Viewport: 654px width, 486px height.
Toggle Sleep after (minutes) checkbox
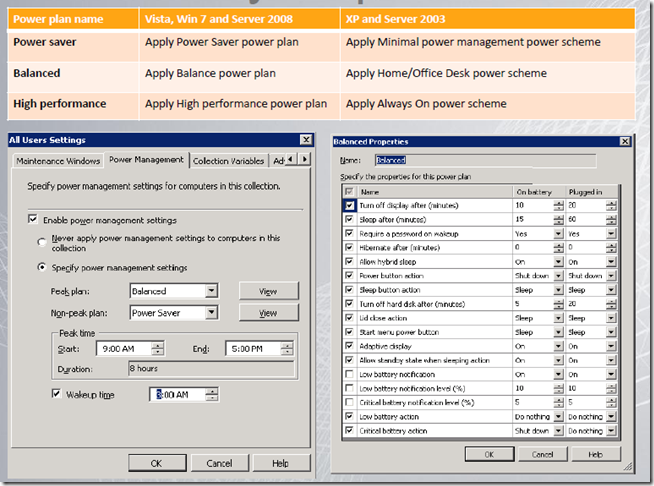click(x=349, y=219)
